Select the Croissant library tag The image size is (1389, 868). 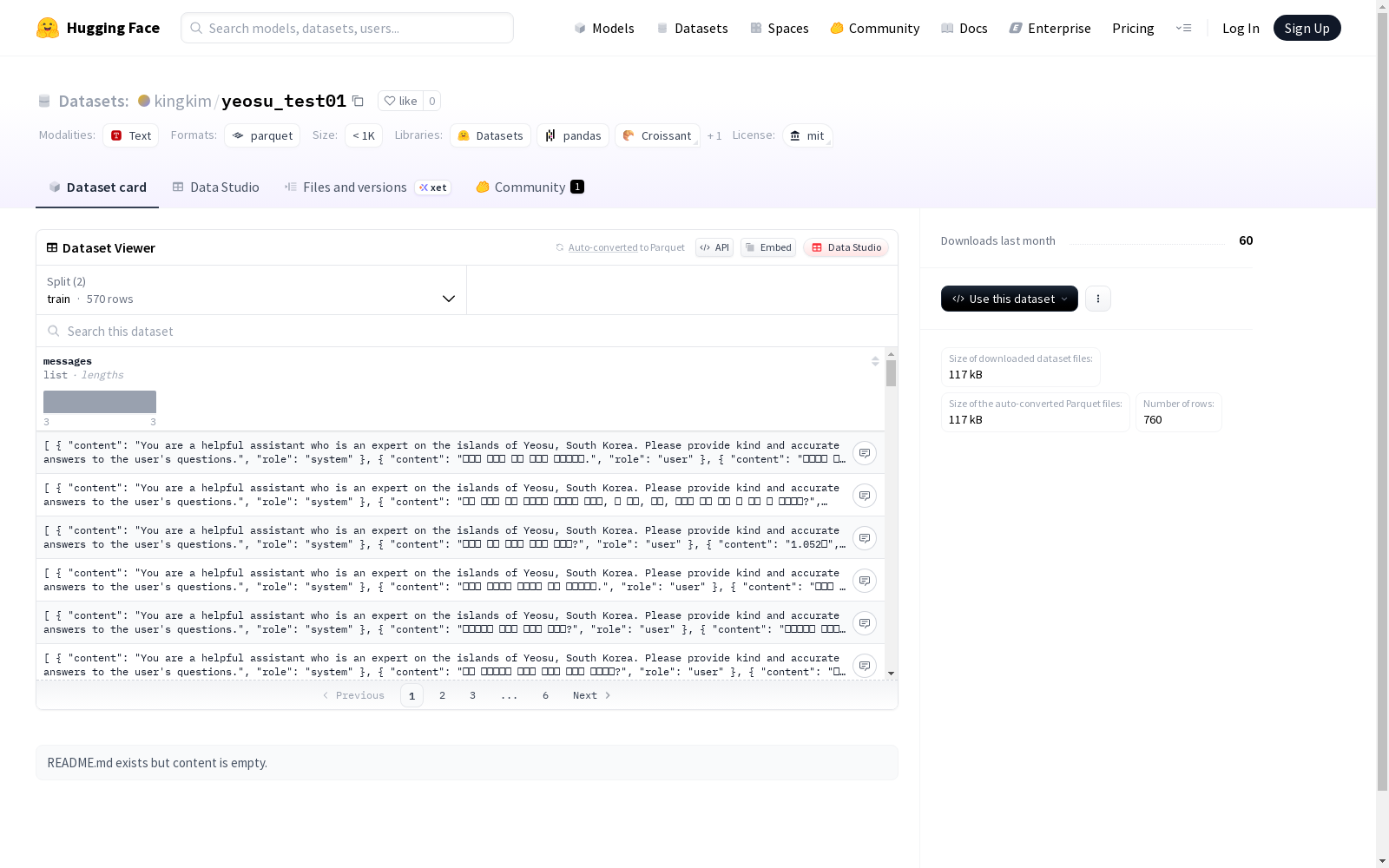(x=657, y=135)
